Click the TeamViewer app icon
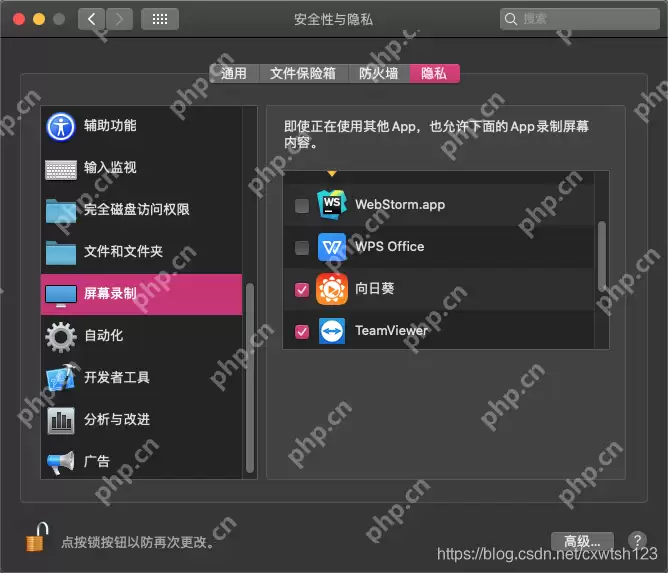 coord(332,331)
